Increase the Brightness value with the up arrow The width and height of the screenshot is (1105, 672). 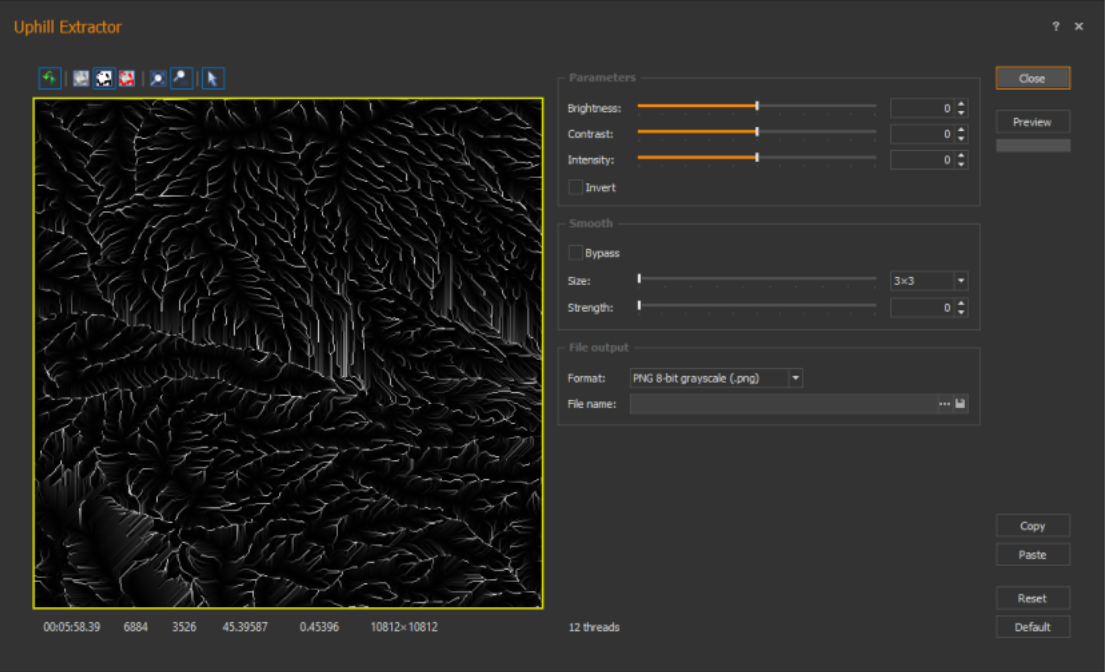pos(961,104)
